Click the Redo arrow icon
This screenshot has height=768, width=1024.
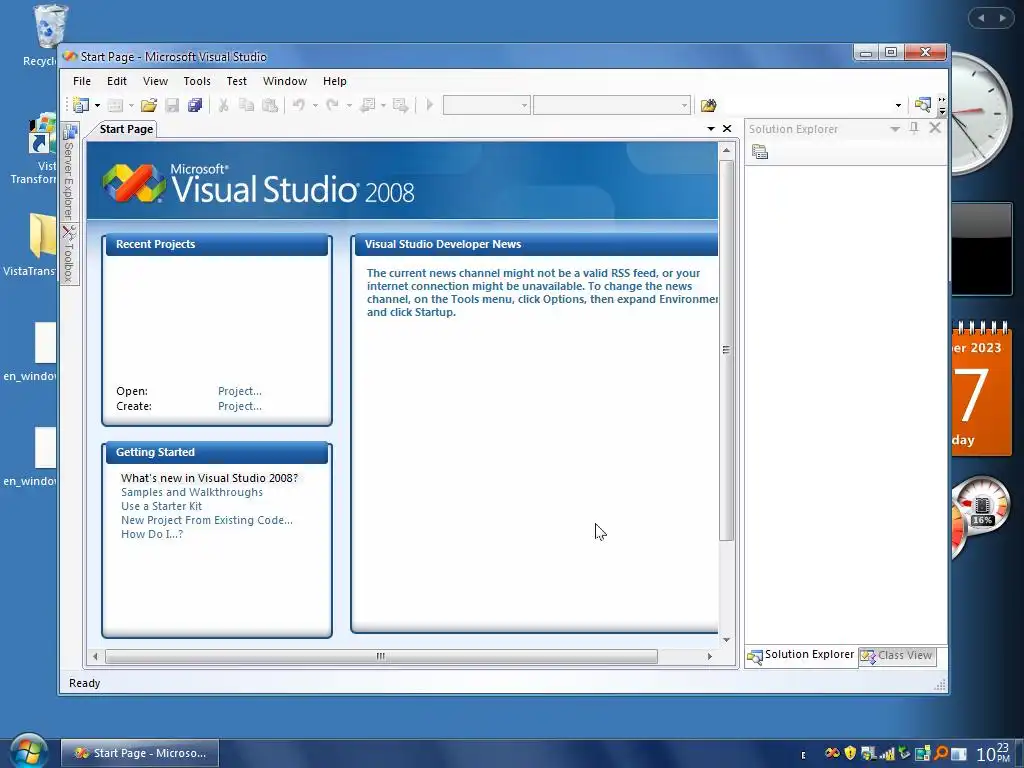click(x=332, y=105)
